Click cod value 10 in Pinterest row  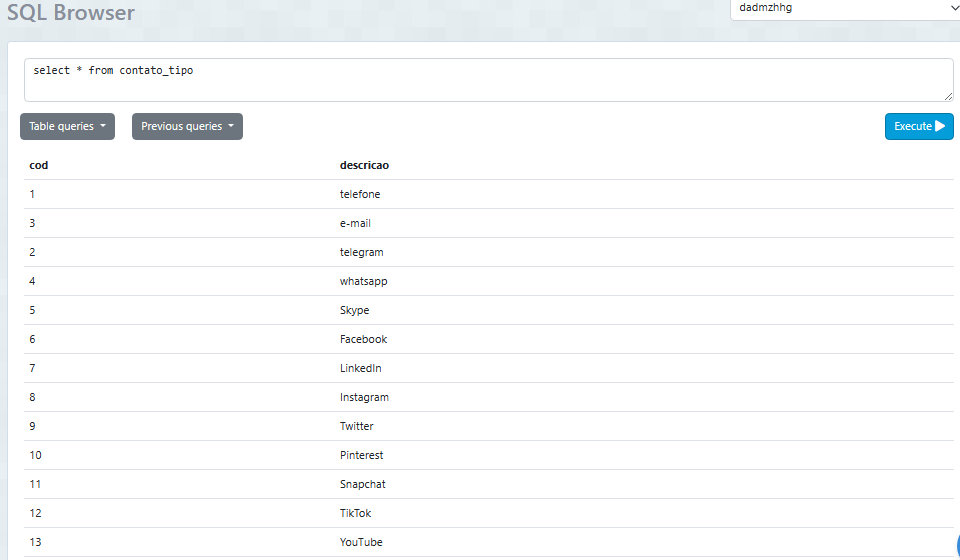tap(36, 455)
